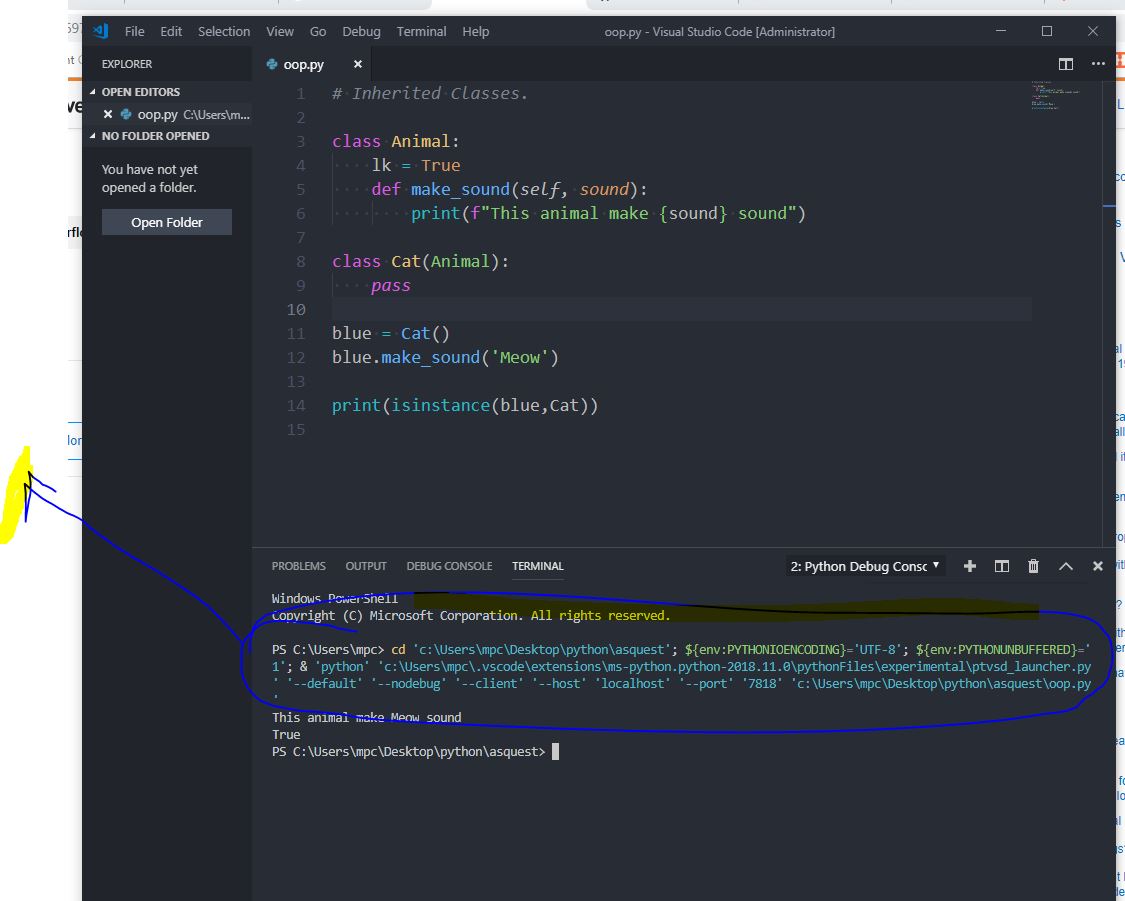1125x901 pixels.
Task: Open the Terminal menu
Action: 421,31
